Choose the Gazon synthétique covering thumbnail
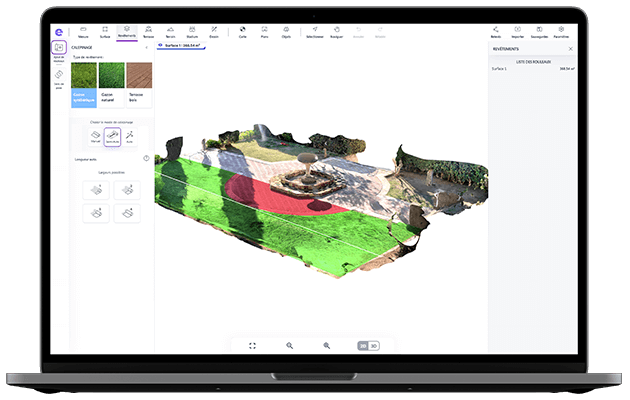The width and height of the screenshot is (630, 400). pyautogui.click(x=84, y=85)
